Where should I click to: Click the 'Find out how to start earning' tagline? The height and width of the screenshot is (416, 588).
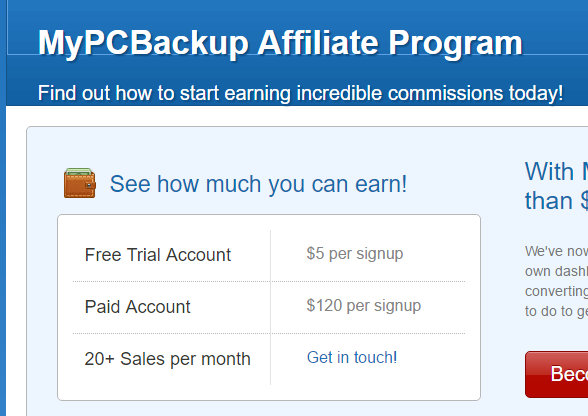pyautogui.click(x=300, y=93)
